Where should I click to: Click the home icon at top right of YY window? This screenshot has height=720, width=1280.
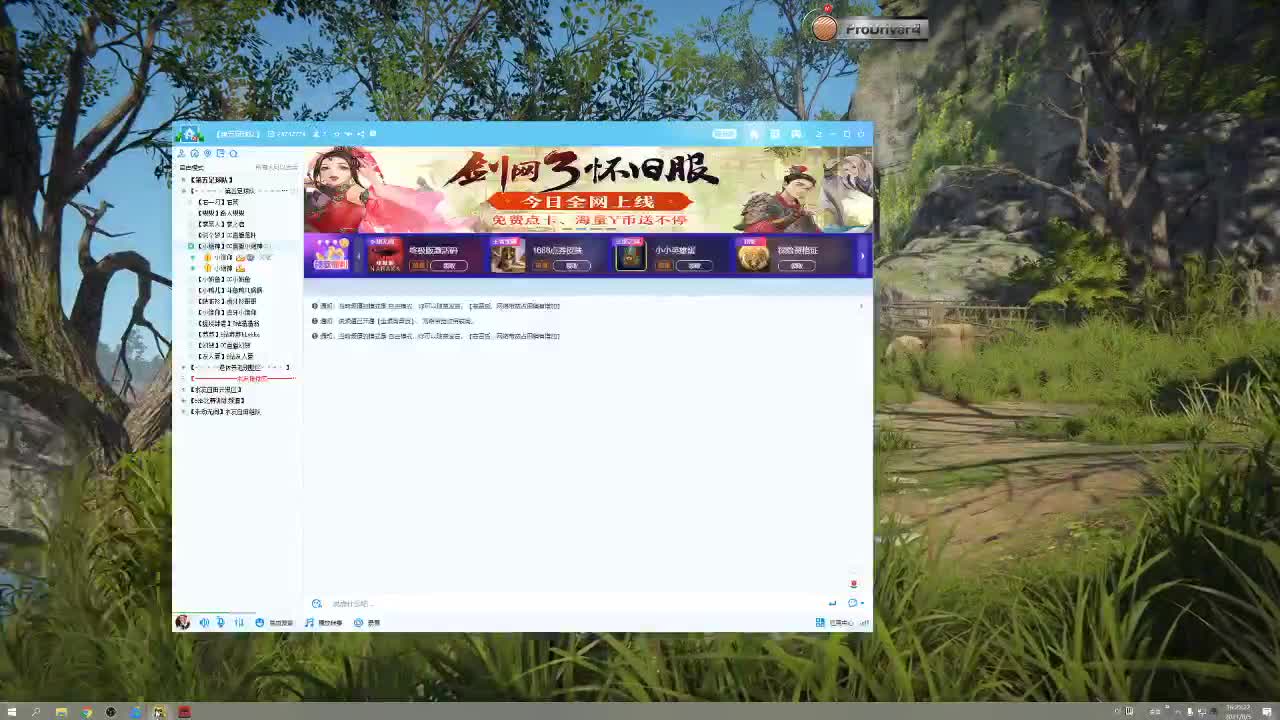click(x=754, y=134)
